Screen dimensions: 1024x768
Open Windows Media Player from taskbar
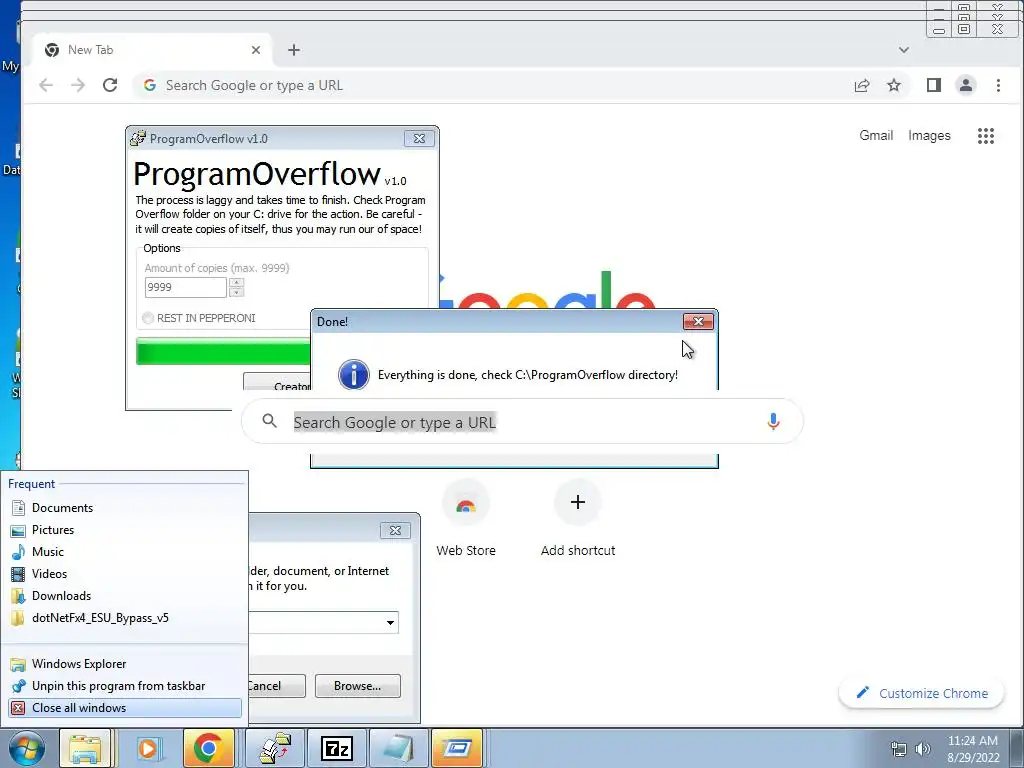pyautogui.click(x=148, y=748)
